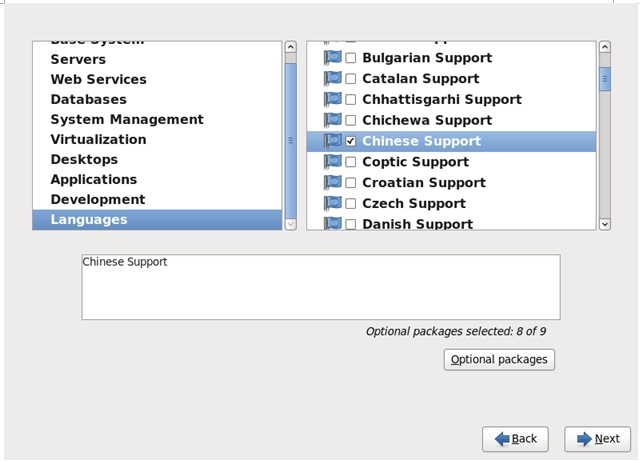
Task: Enable Croatian Support checkbox
Action: pos(351,183)
